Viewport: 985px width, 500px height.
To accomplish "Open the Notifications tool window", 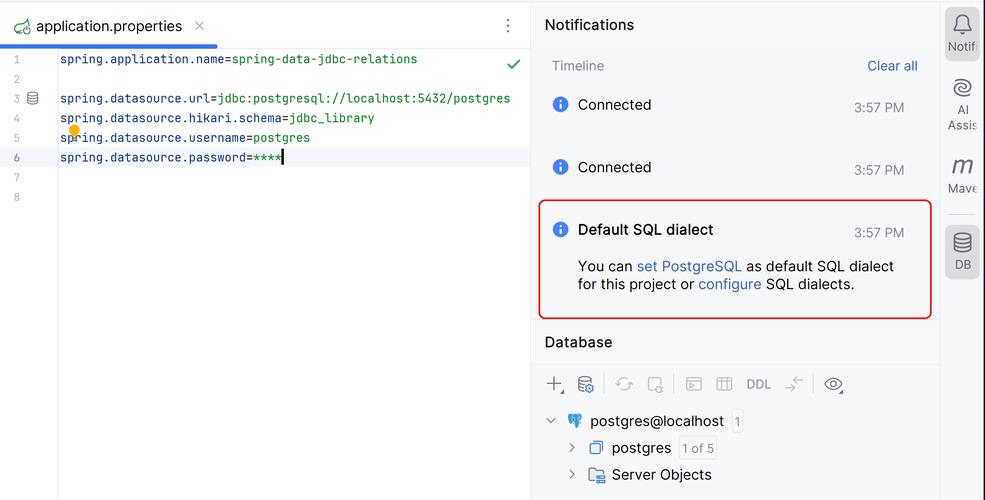I will [962, 32].
